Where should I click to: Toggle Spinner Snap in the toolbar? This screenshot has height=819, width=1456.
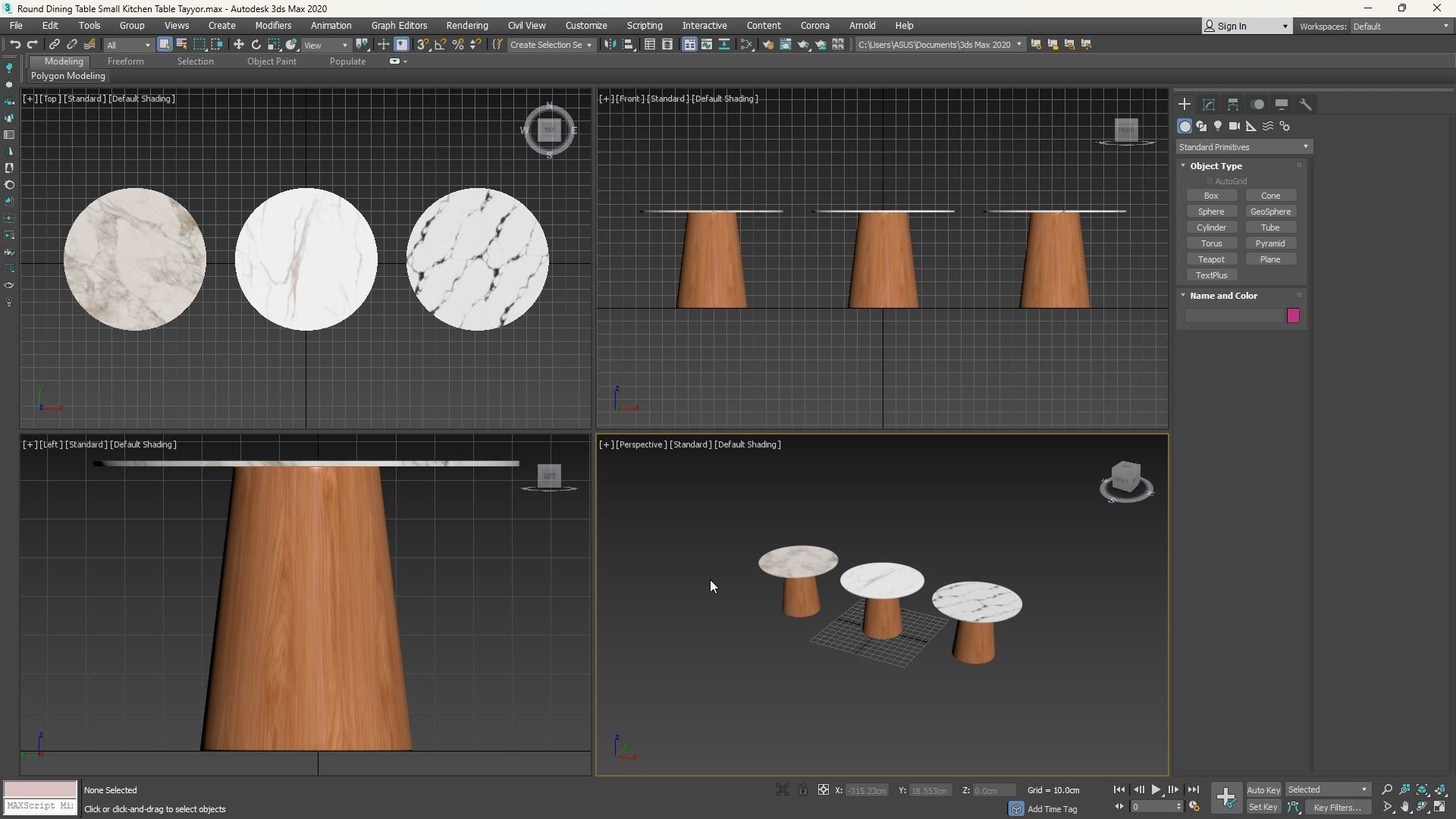tap(475, 45)
